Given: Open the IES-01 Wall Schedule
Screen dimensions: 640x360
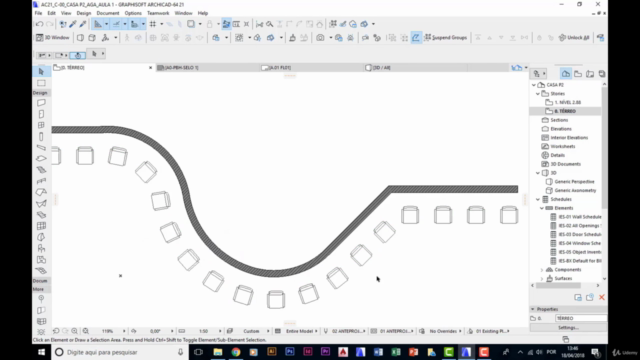Looking at the screenshot, I should (x=580, y=217).
